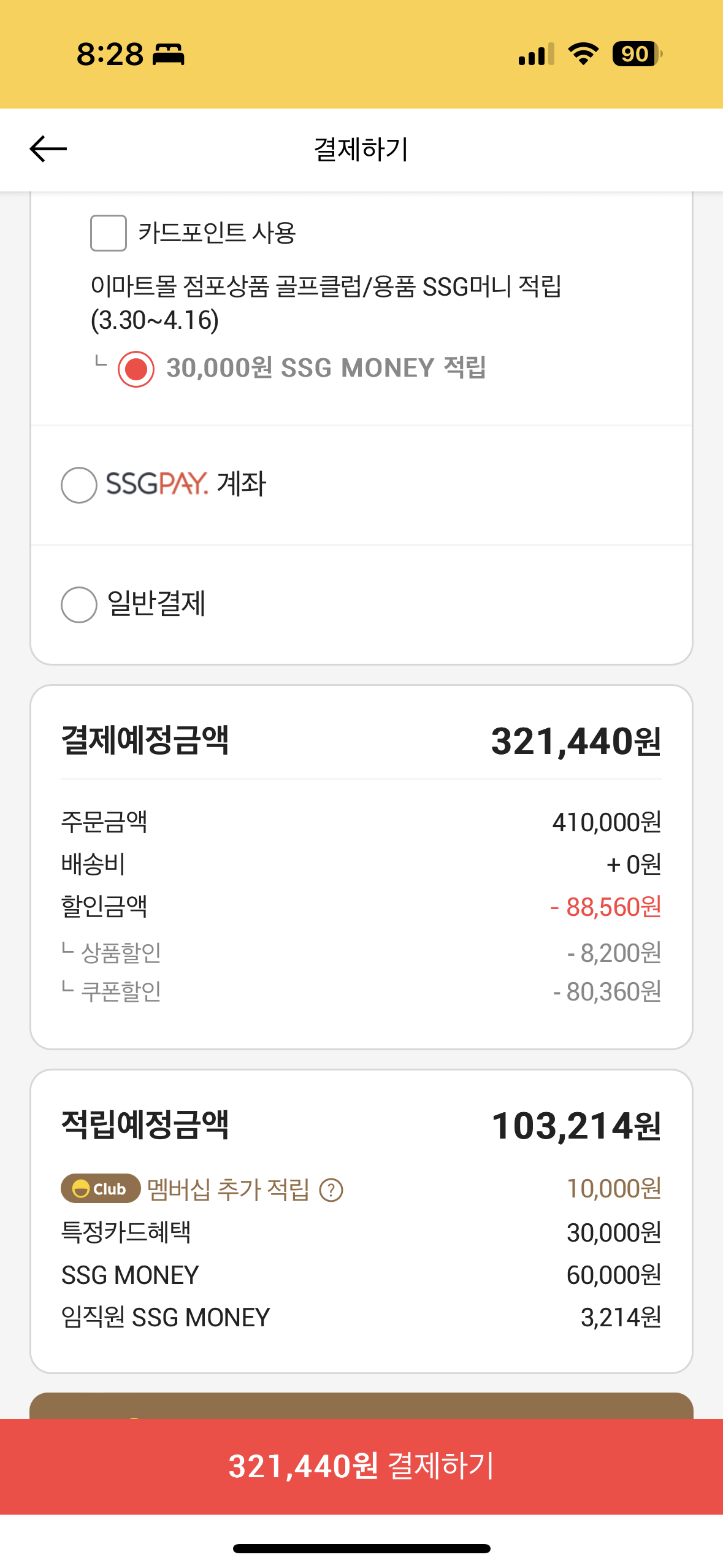Check the 카드포인트 사용 checkbox
723x1568 pixels.
coord(109,233)
